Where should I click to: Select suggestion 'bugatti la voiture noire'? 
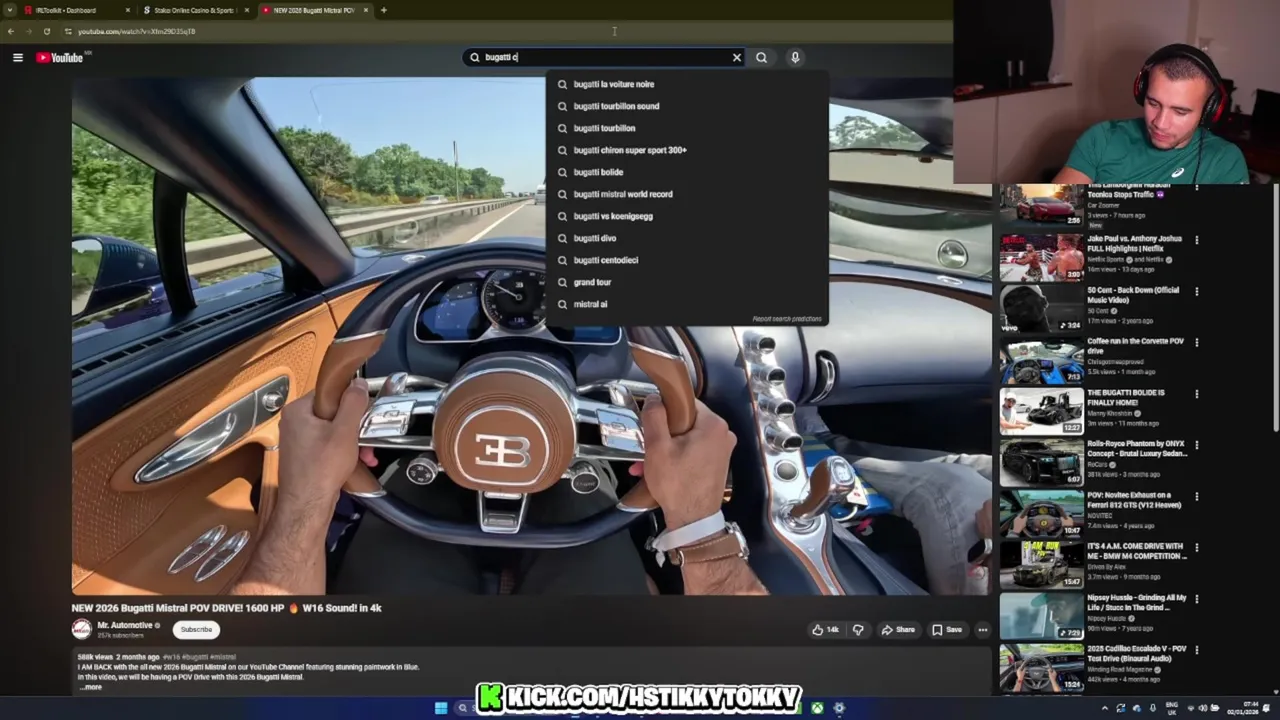687,84
